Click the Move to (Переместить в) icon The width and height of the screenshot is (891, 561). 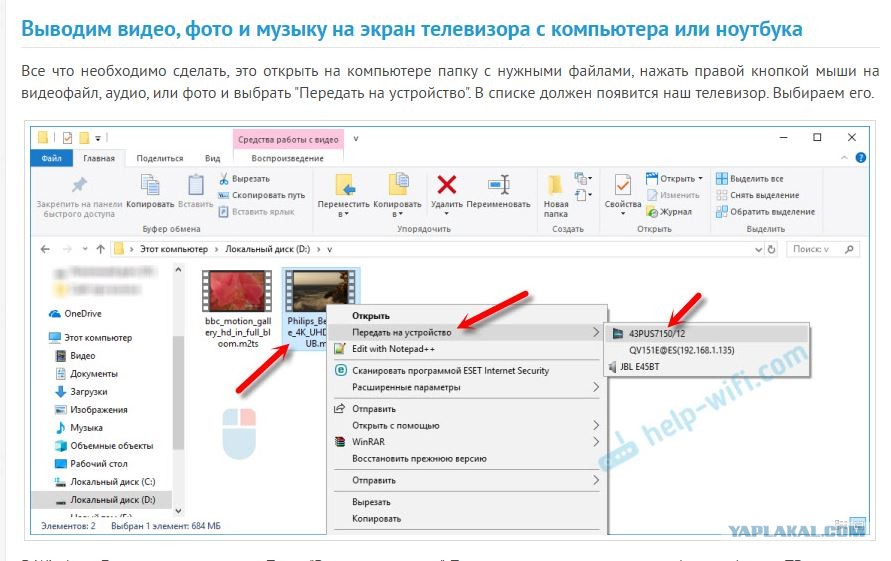pyautogui.click(x=344, y=185)
